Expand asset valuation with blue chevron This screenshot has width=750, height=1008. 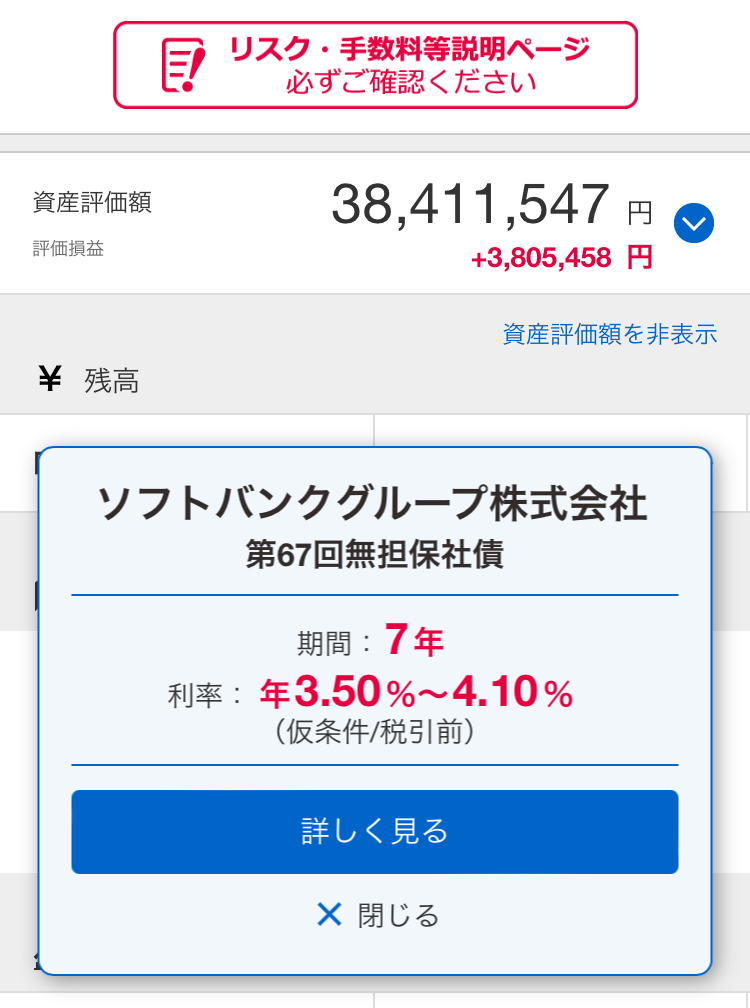(x=694, y=223)
